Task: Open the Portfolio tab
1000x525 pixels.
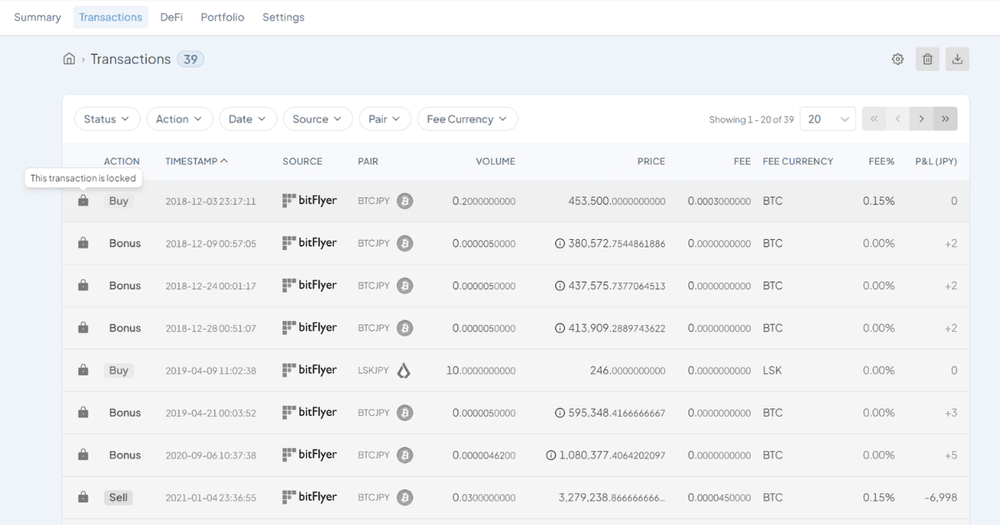Action: click(222, 17)
